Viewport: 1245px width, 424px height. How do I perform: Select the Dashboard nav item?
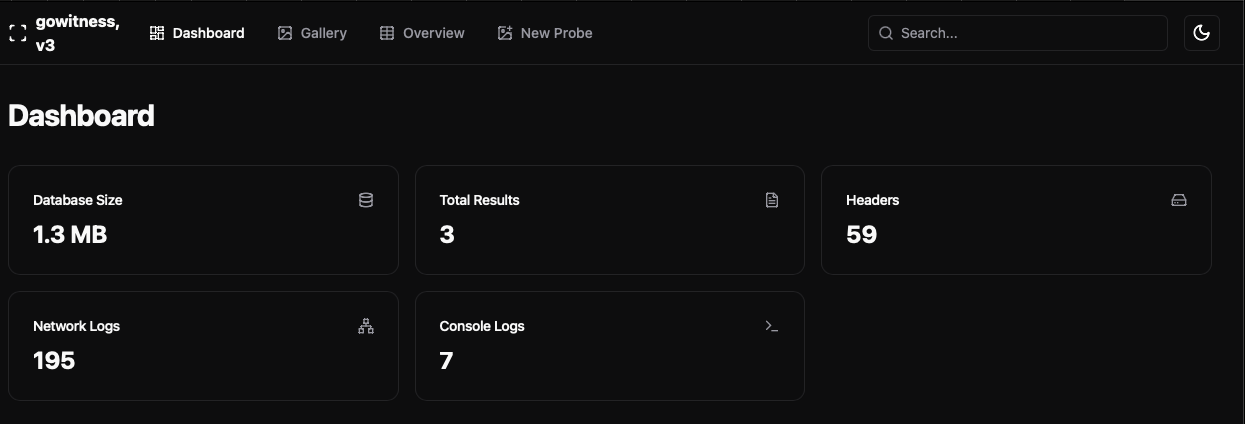click(x=197, y=33)
